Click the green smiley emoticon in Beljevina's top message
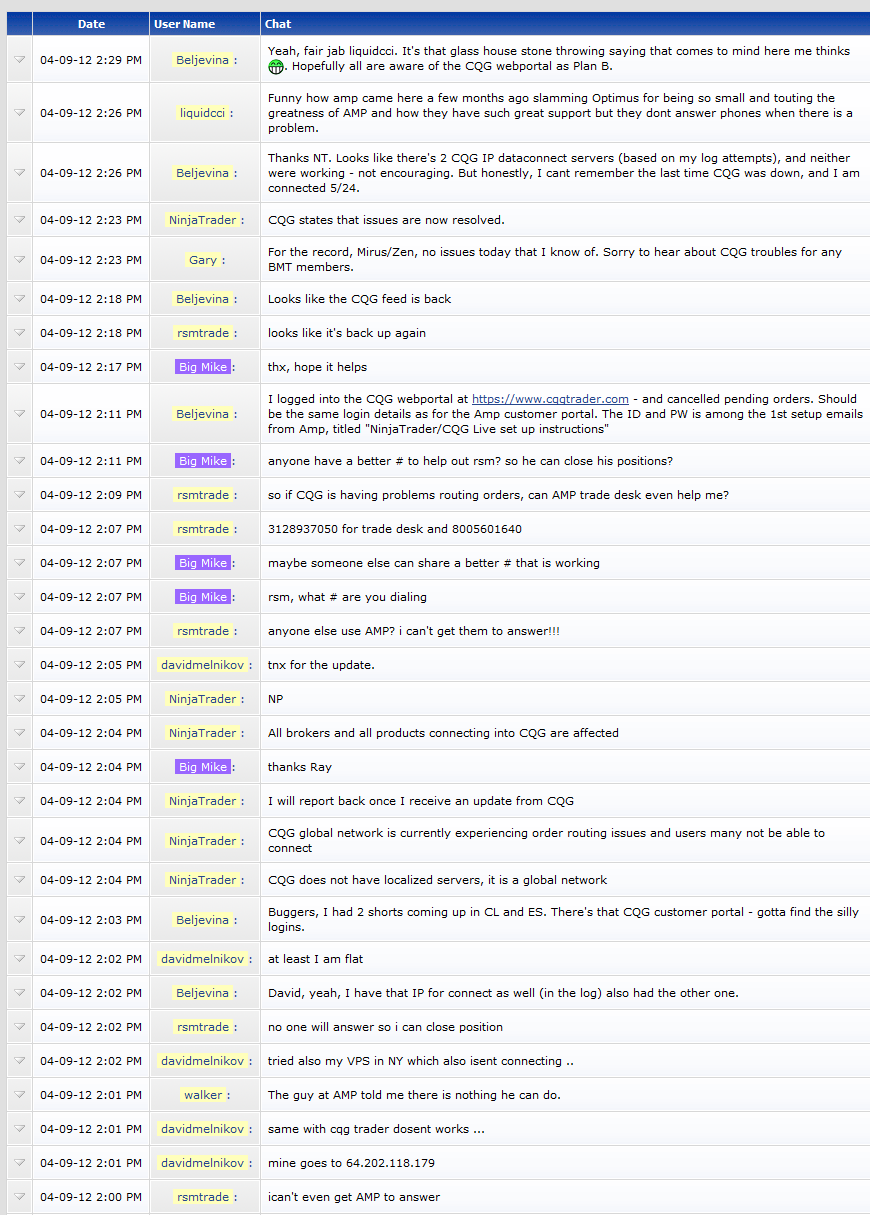 (276, 67)
